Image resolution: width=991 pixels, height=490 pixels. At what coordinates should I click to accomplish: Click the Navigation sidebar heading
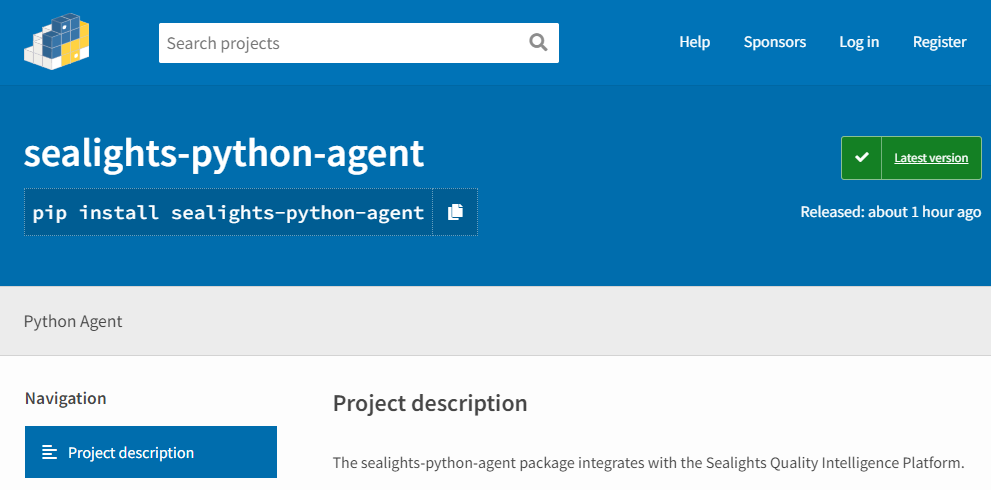pyautogui.click(x=65, y=398)
